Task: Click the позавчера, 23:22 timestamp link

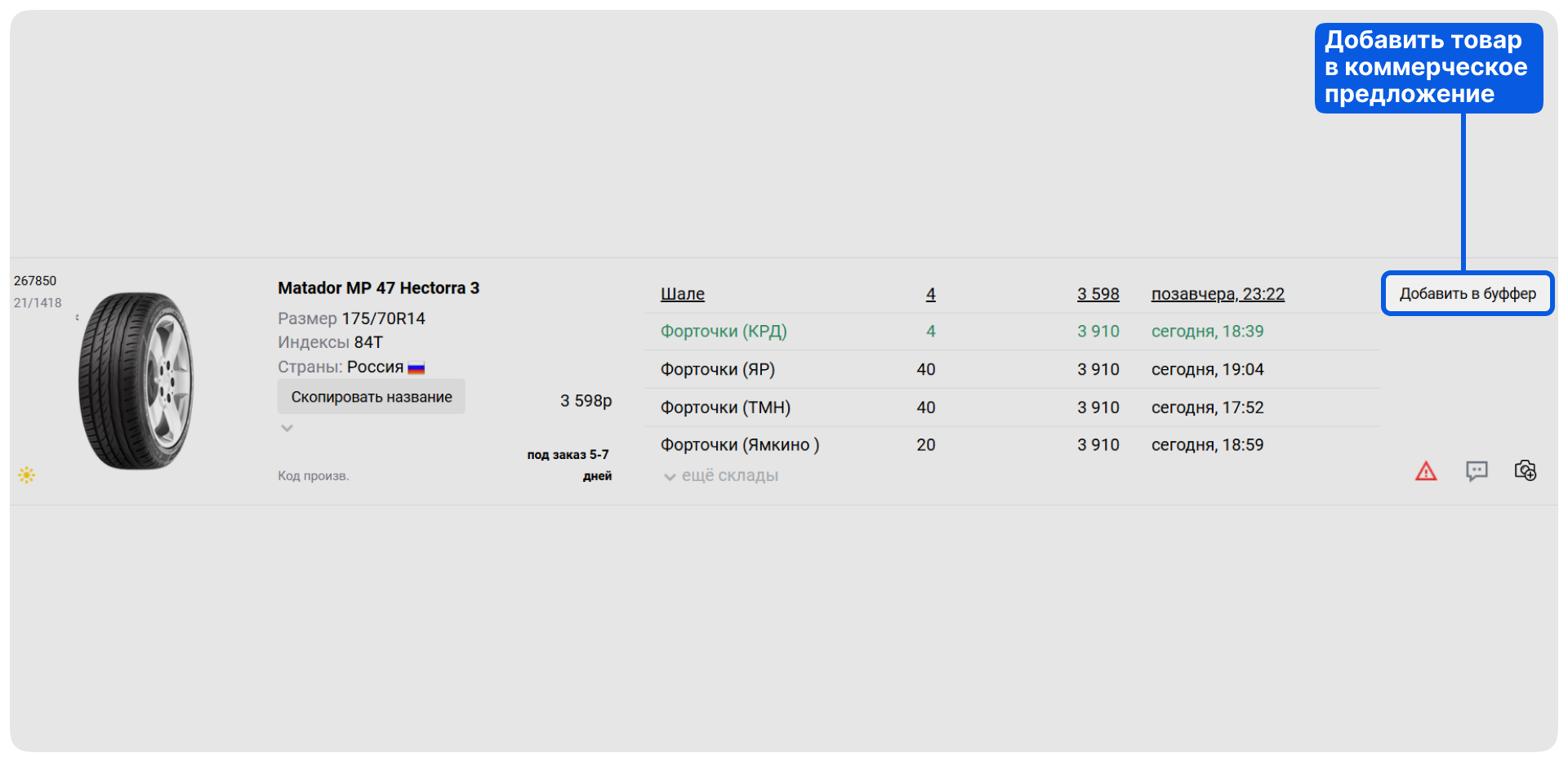Action: (x=1218, y=294)
